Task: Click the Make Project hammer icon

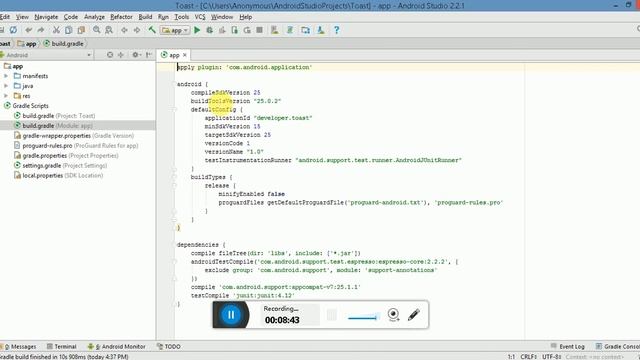Action: tap(152, 30)
